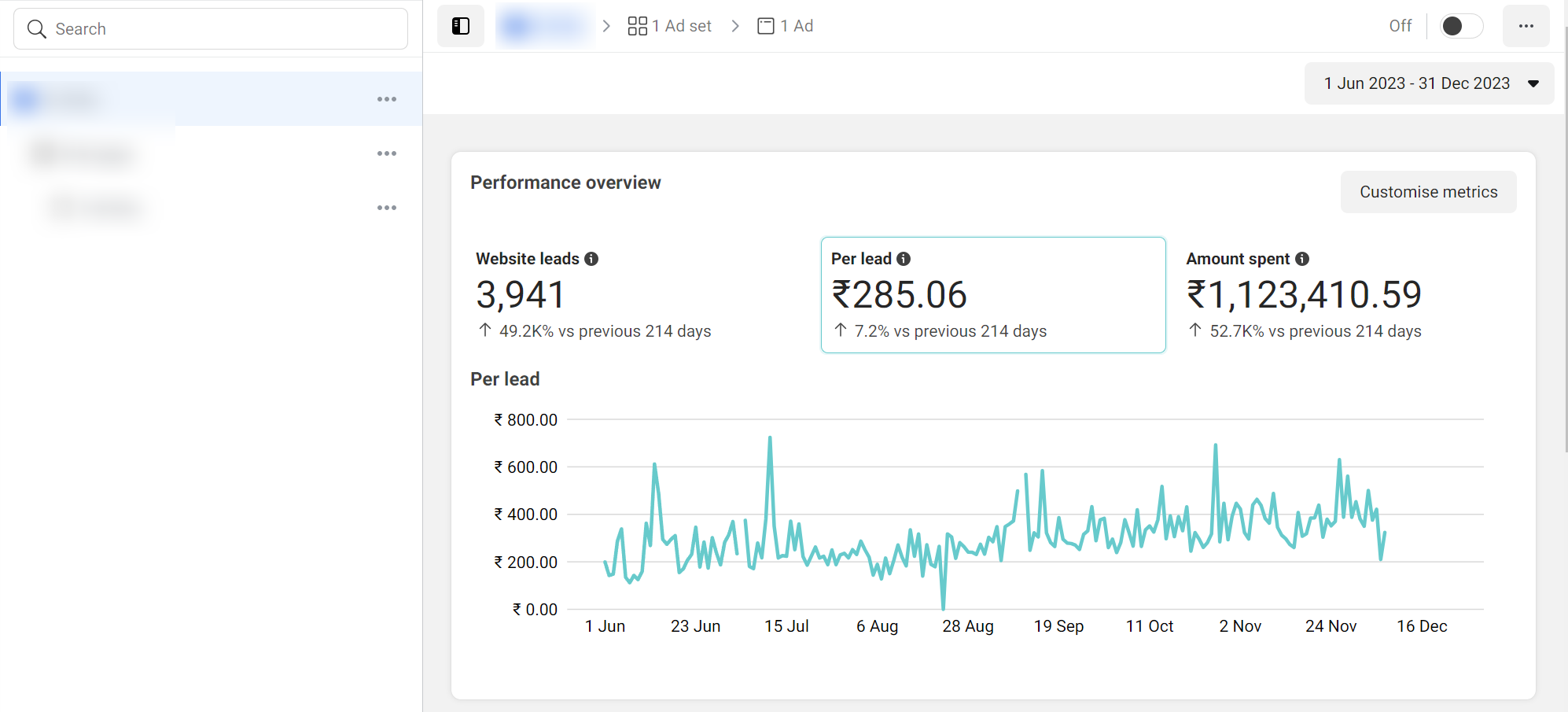Image resolution: width=1568 pixels, height=712 pixels.
Task: Click the Amount spent info icon
Action: point(1302,259)
